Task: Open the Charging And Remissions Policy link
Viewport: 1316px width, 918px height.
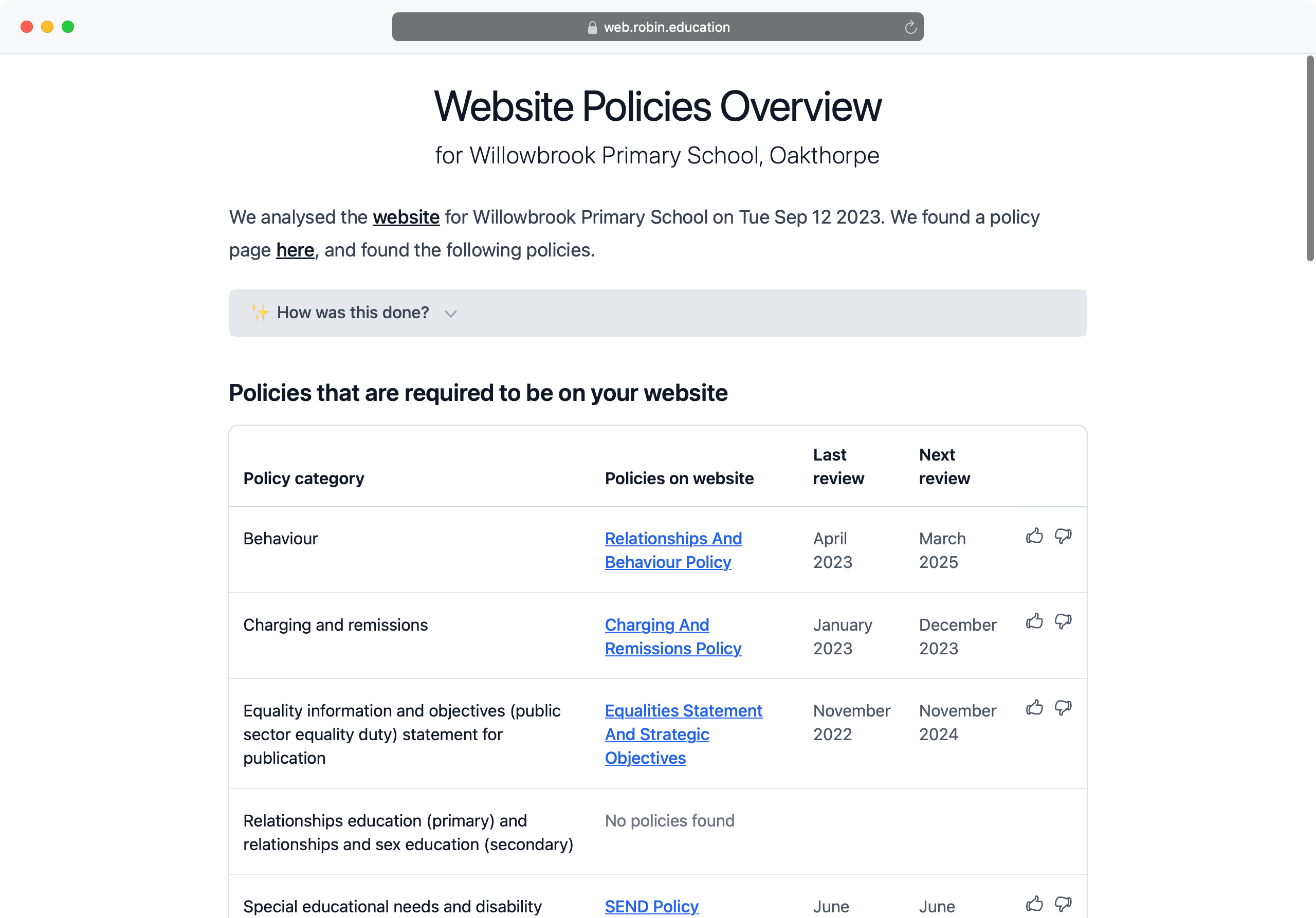Action: 673,636
